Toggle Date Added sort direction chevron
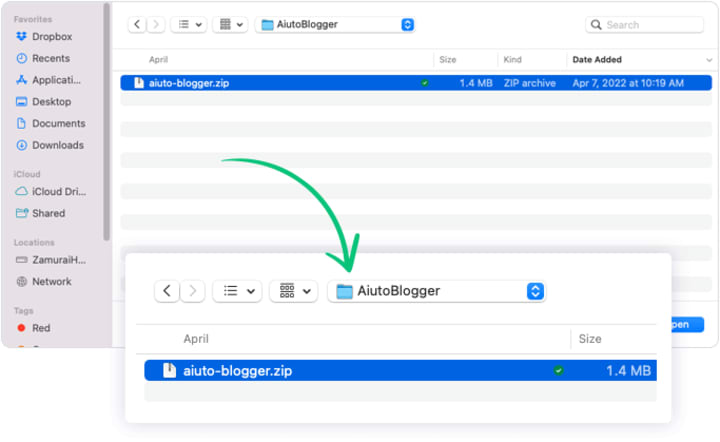Image resolution: width=720 pixels, height=442 pixels. [709, 60]
